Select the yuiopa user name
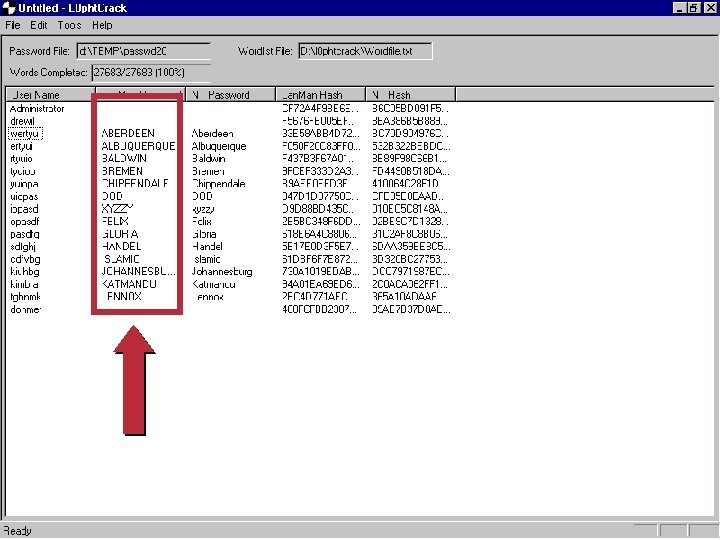720x540 pixels. click(24, 184)
